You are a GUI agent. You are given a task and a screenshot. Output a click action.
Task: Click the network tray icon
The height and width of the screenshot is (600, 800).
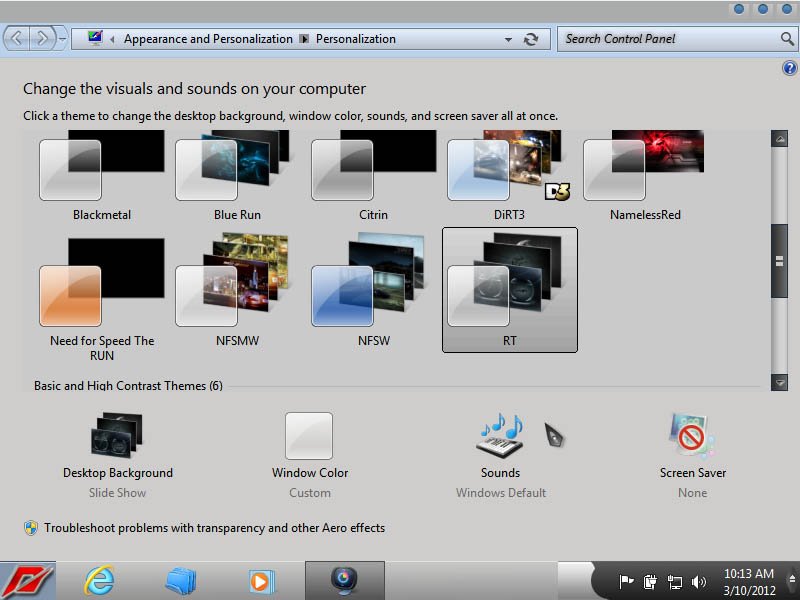click(674, 582)
